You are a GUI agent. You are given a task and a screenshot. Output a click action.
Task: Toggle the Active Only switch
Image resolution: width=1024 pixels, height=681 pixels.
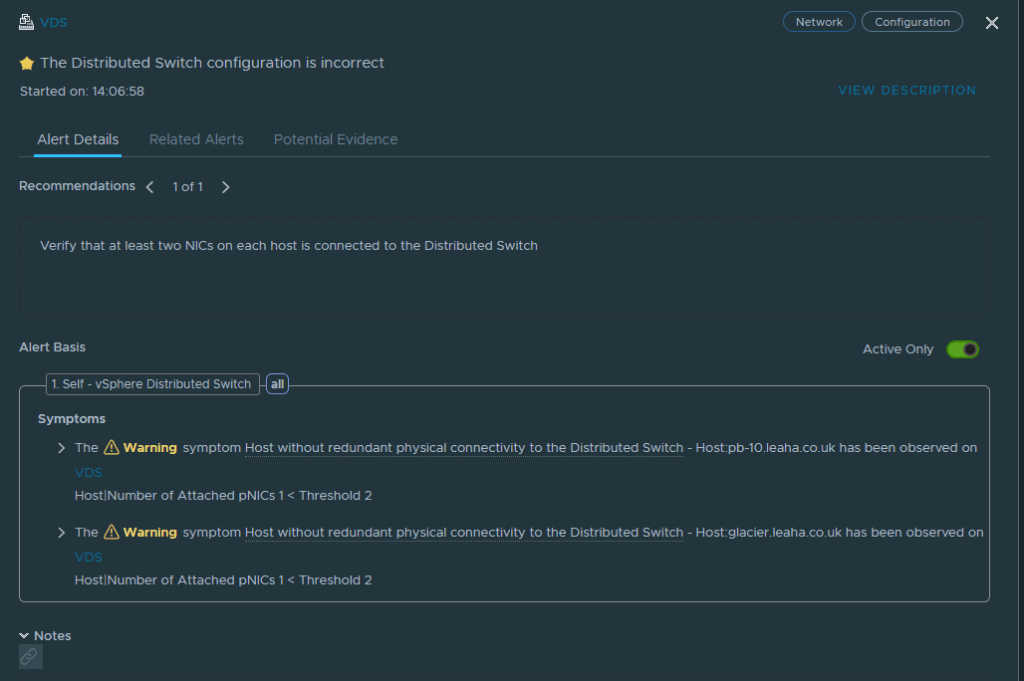(963, 349)
